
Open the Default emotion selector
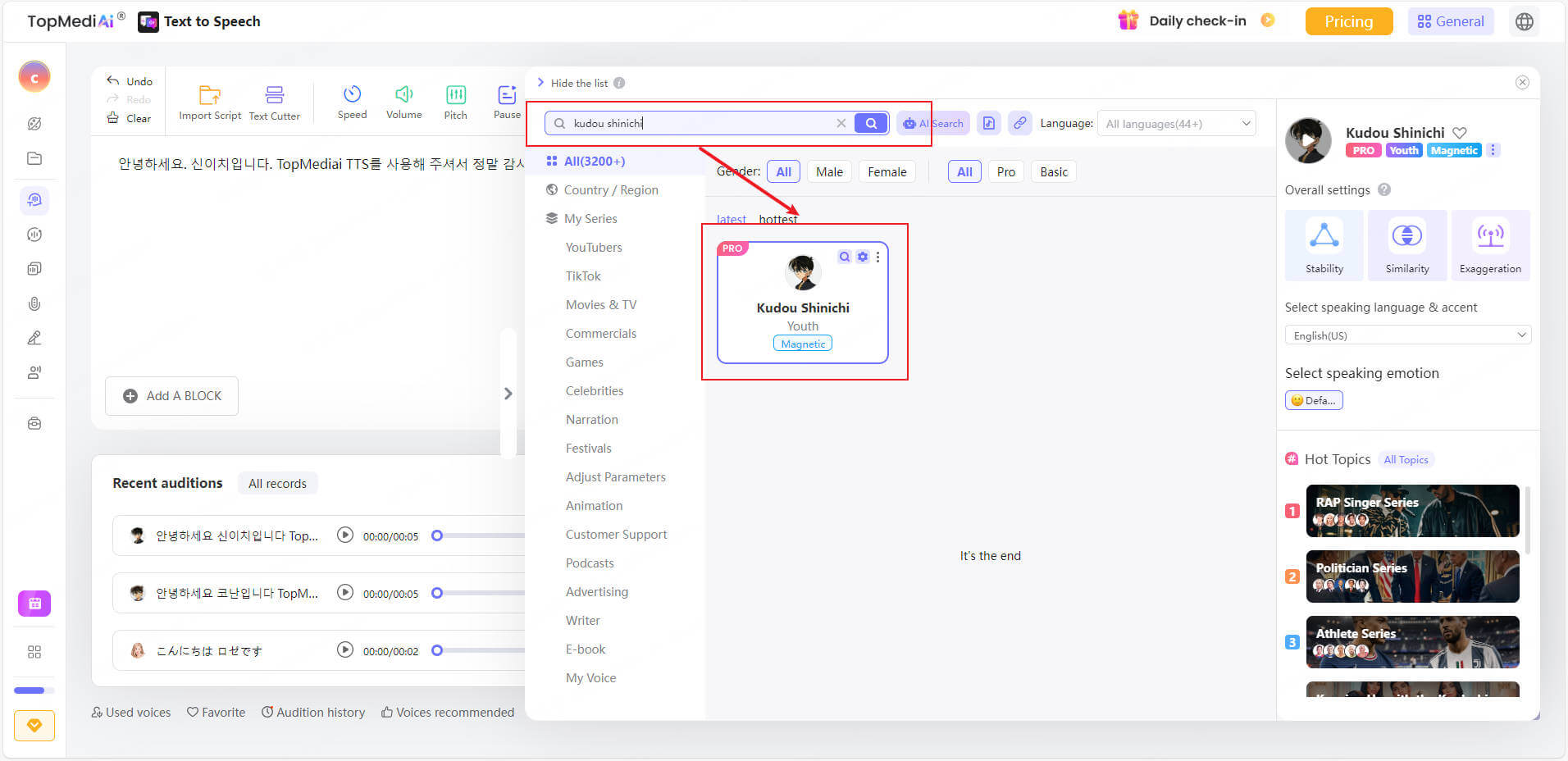point(1314,400)
